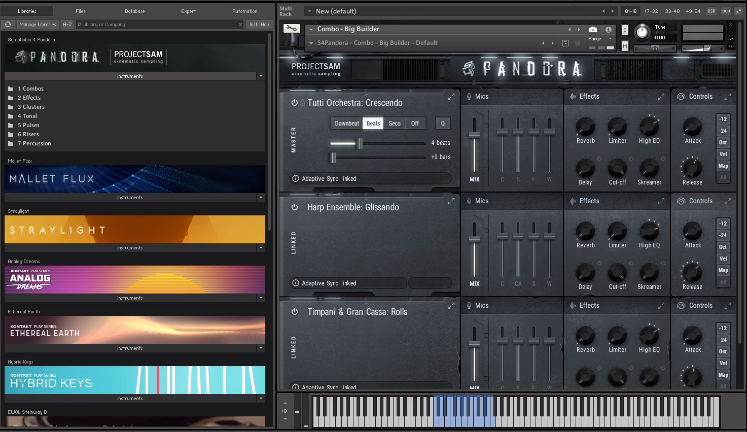
Task: Adjust the +0 bars slider in Tutti Orchestra
Action: (333, 157)
